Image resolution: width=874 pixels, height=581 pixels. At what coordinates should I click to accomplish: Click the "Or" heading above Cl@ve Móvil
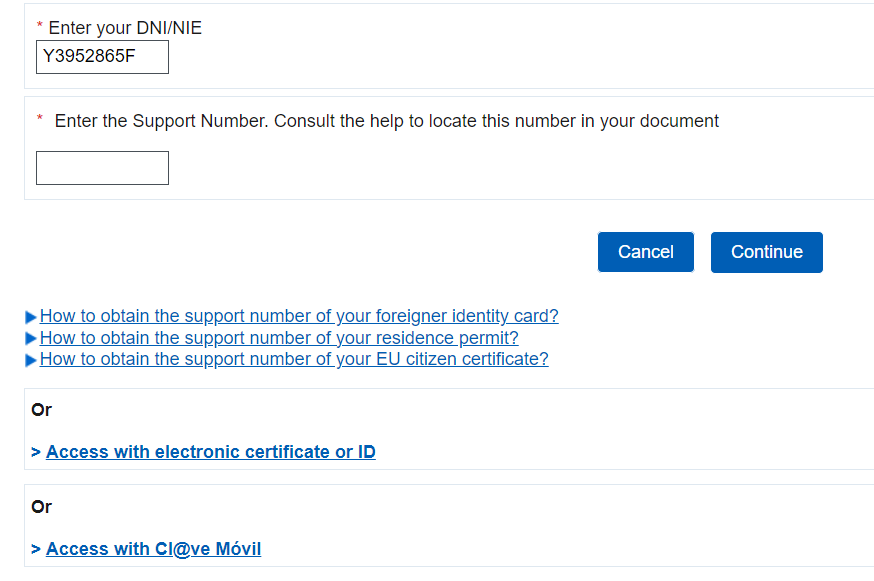(x=41, y=507)
